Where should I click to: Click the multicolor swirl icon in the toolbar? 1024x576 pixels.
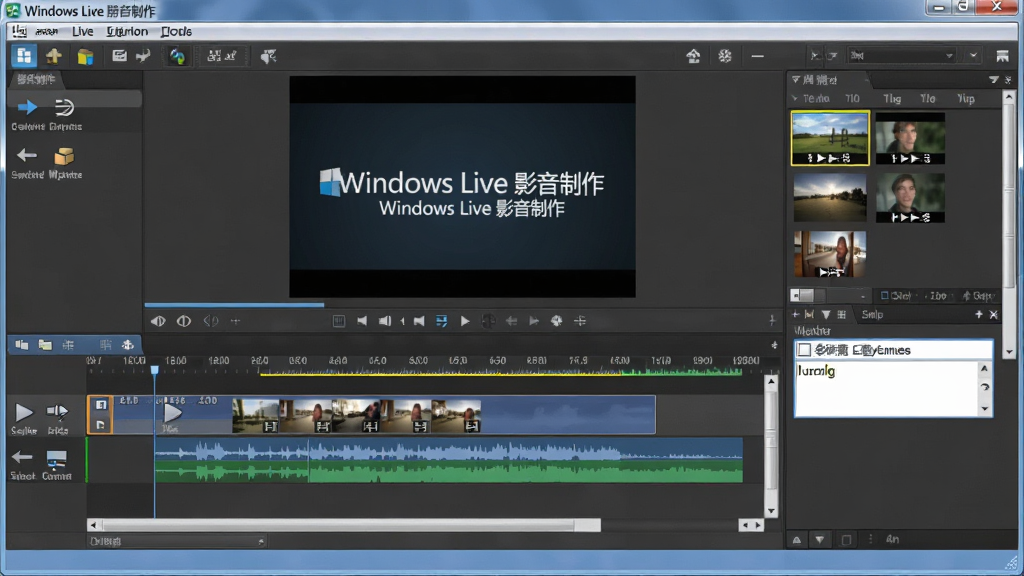[x=177, y=57]
